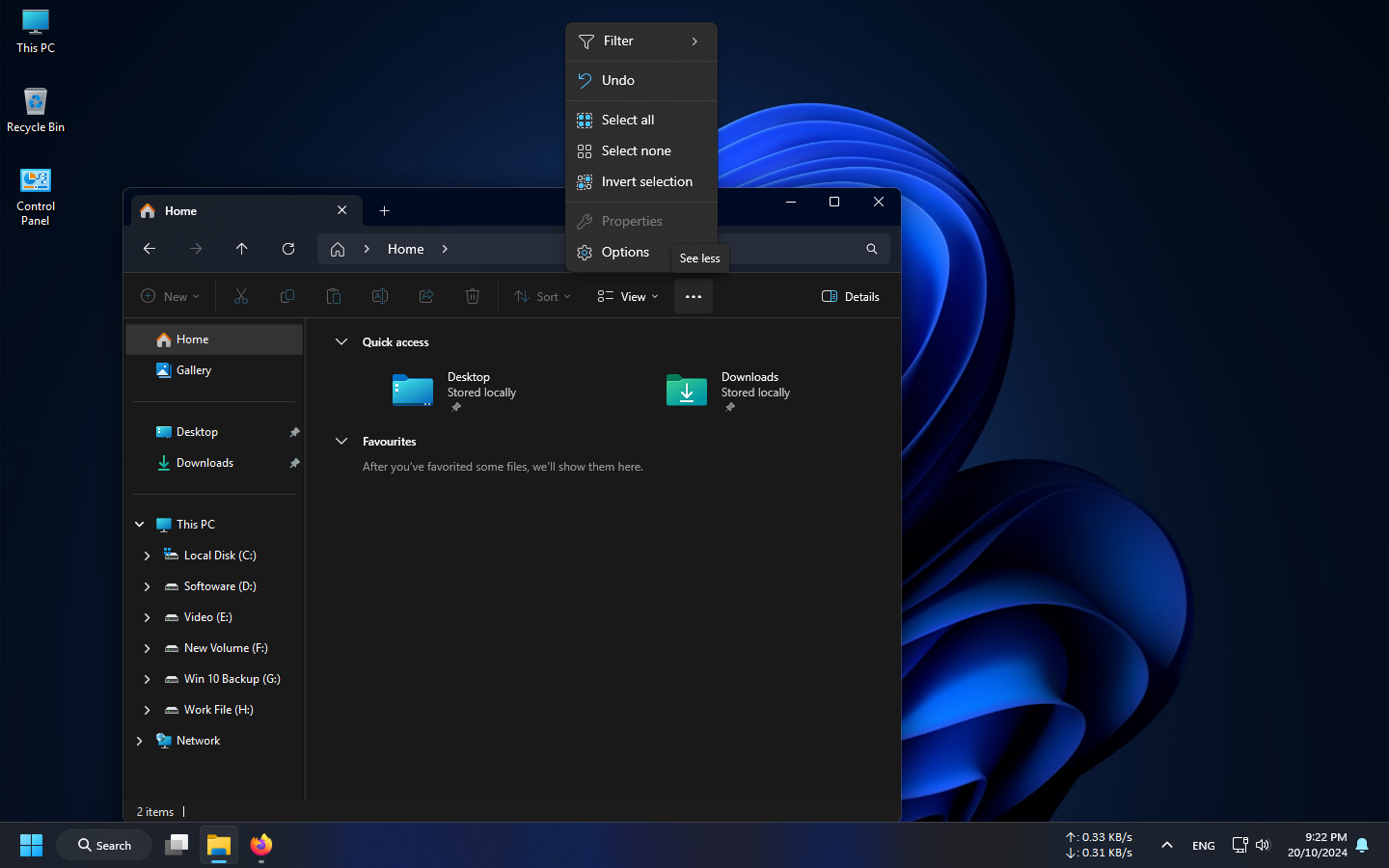
Task: Open the Filter submenu
Action: [641, 41]
